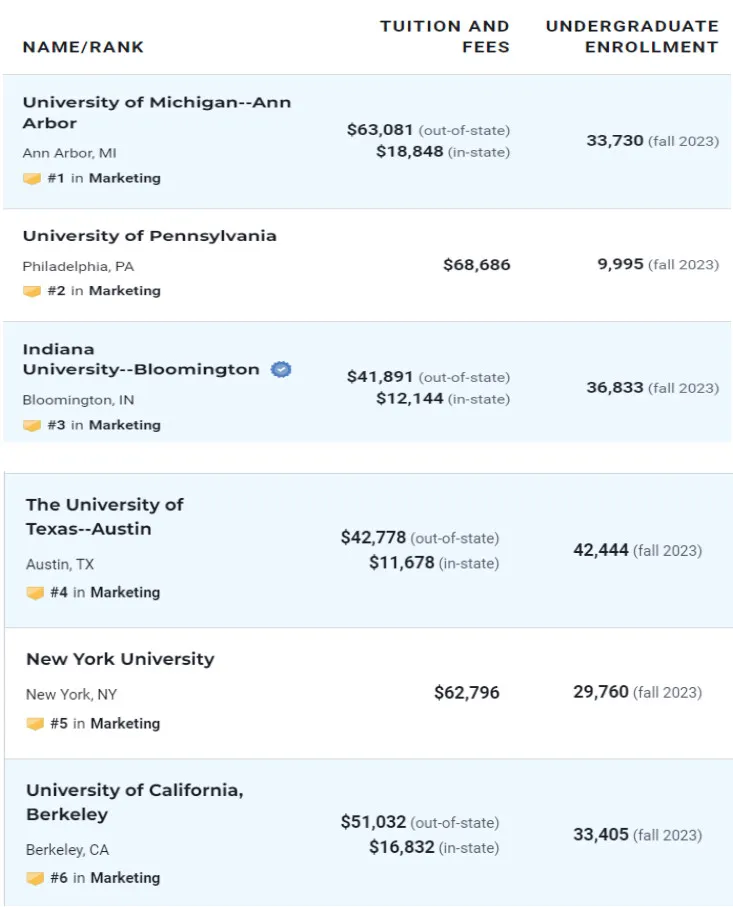
Task: Open The University of Texas--Austin link
Action: click(x=104, y=516)
